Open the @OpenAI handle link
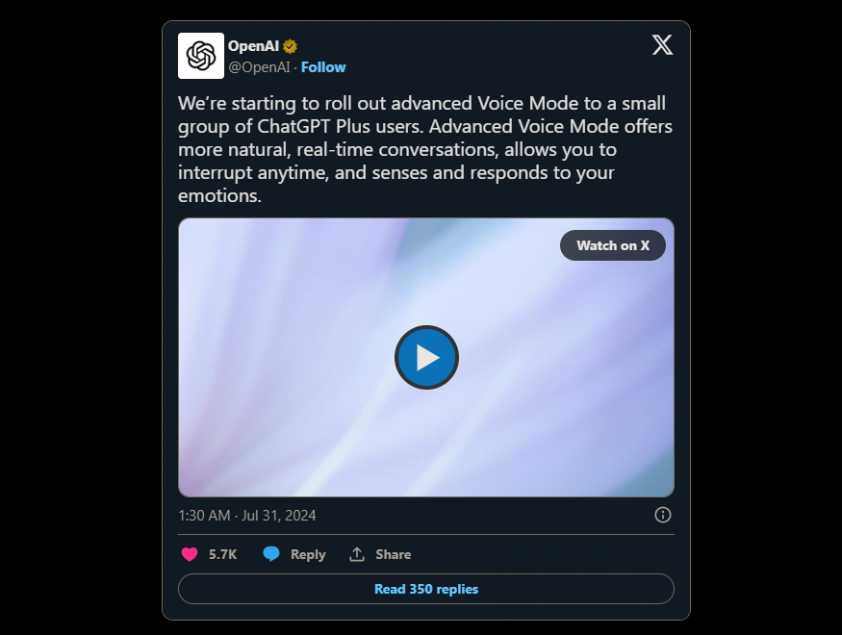842x635 pixels. [x=259, y=67]
